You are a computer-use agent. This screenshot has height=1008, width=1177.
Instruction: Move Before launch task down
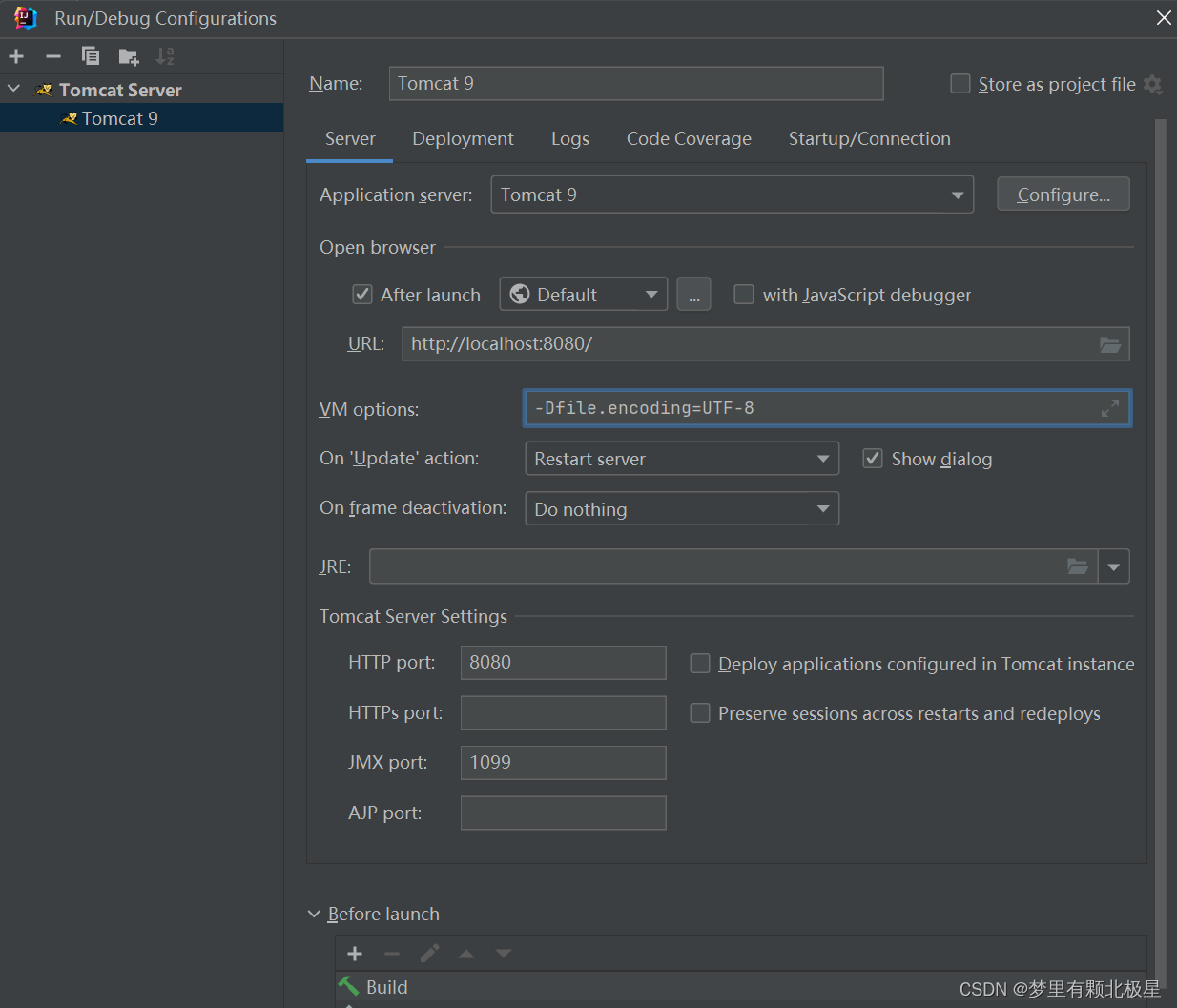pyautogui.click(x=504, y=954)
